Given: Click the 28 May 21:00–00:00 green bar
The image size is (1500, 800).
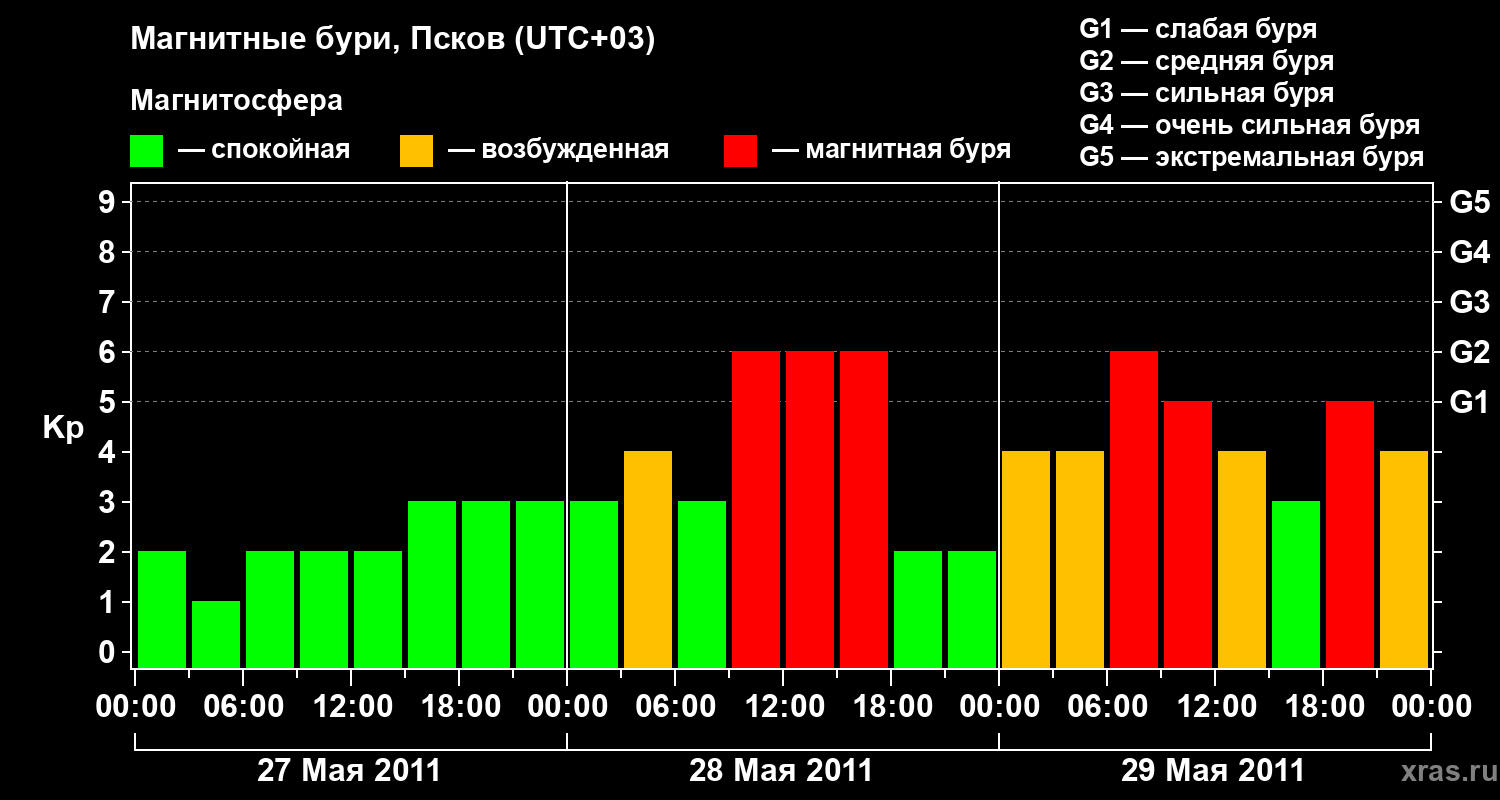Looking at the screenshot, I should (972, 609).
